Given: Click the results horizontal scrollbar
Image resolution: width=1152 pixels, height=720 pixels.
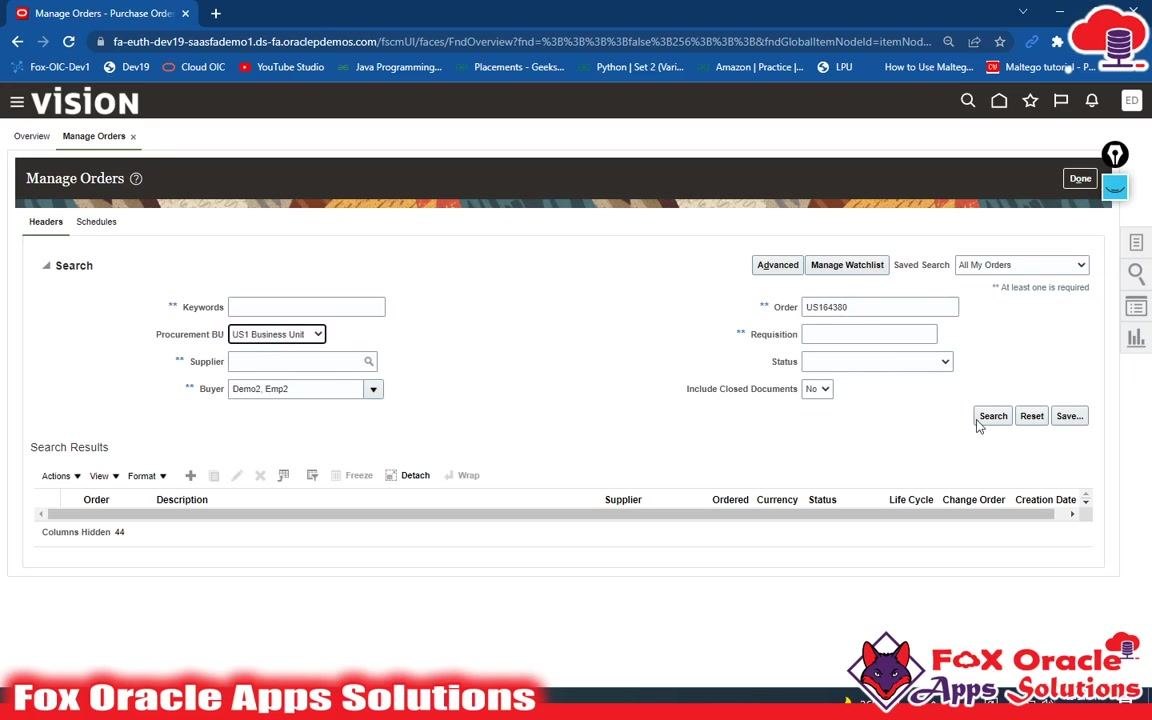Looking at the screenshot, I should [x=551, y=514].
